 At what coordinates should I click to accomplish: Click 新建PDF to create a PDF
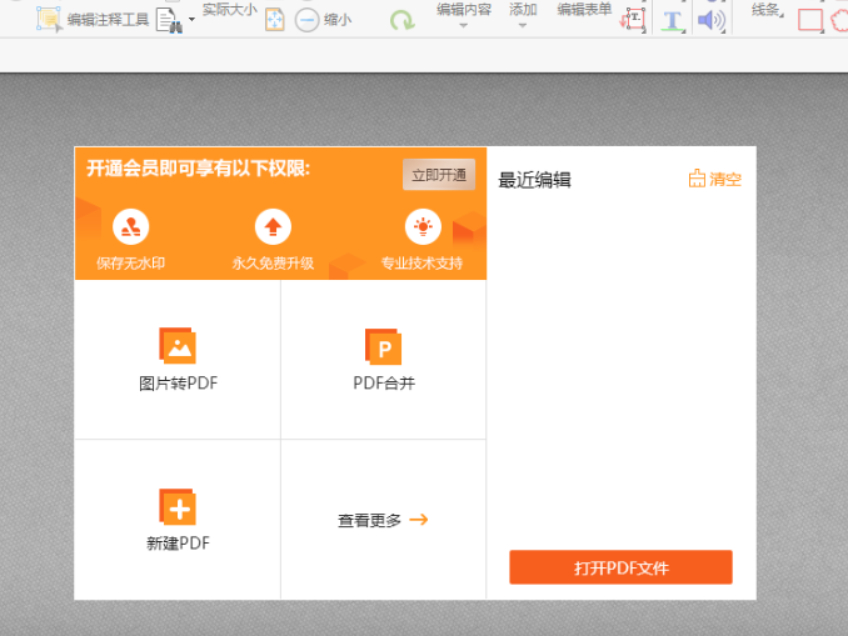(x=178, y=520)
